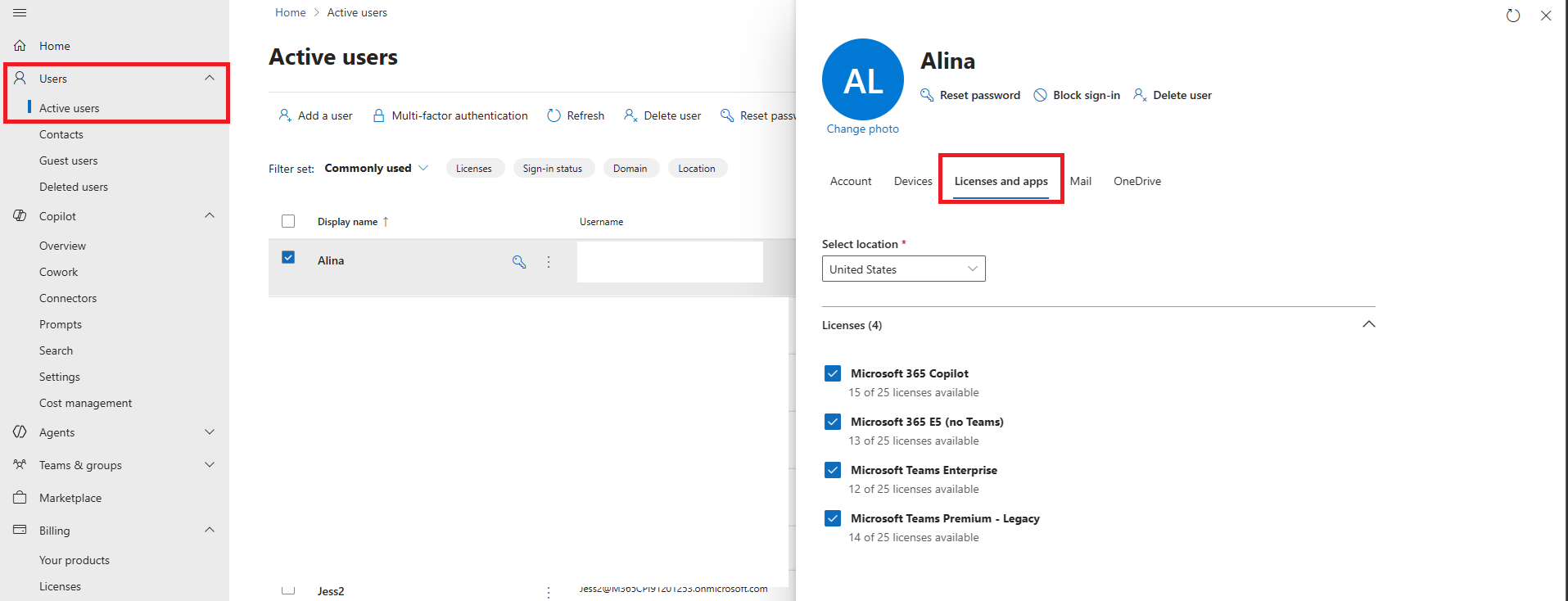Screen dimensions: 1568x601
Task: Click the Copilot icon in sidebar
Action: click(x=20, y=215)
